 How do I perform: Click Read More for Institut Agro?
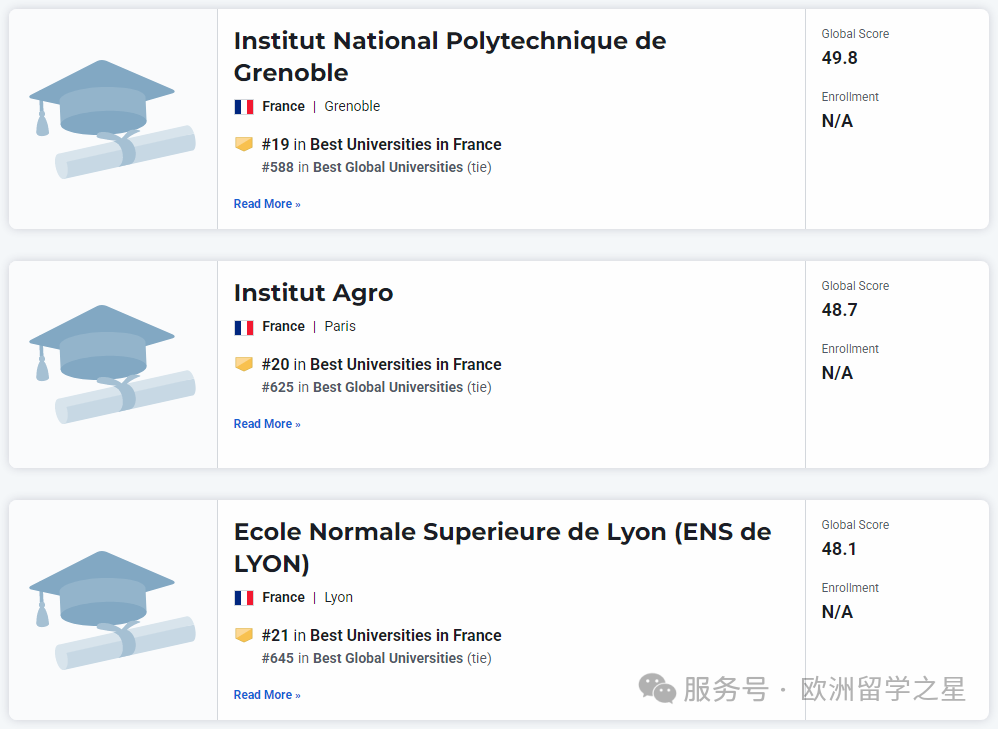coord(266,424)
